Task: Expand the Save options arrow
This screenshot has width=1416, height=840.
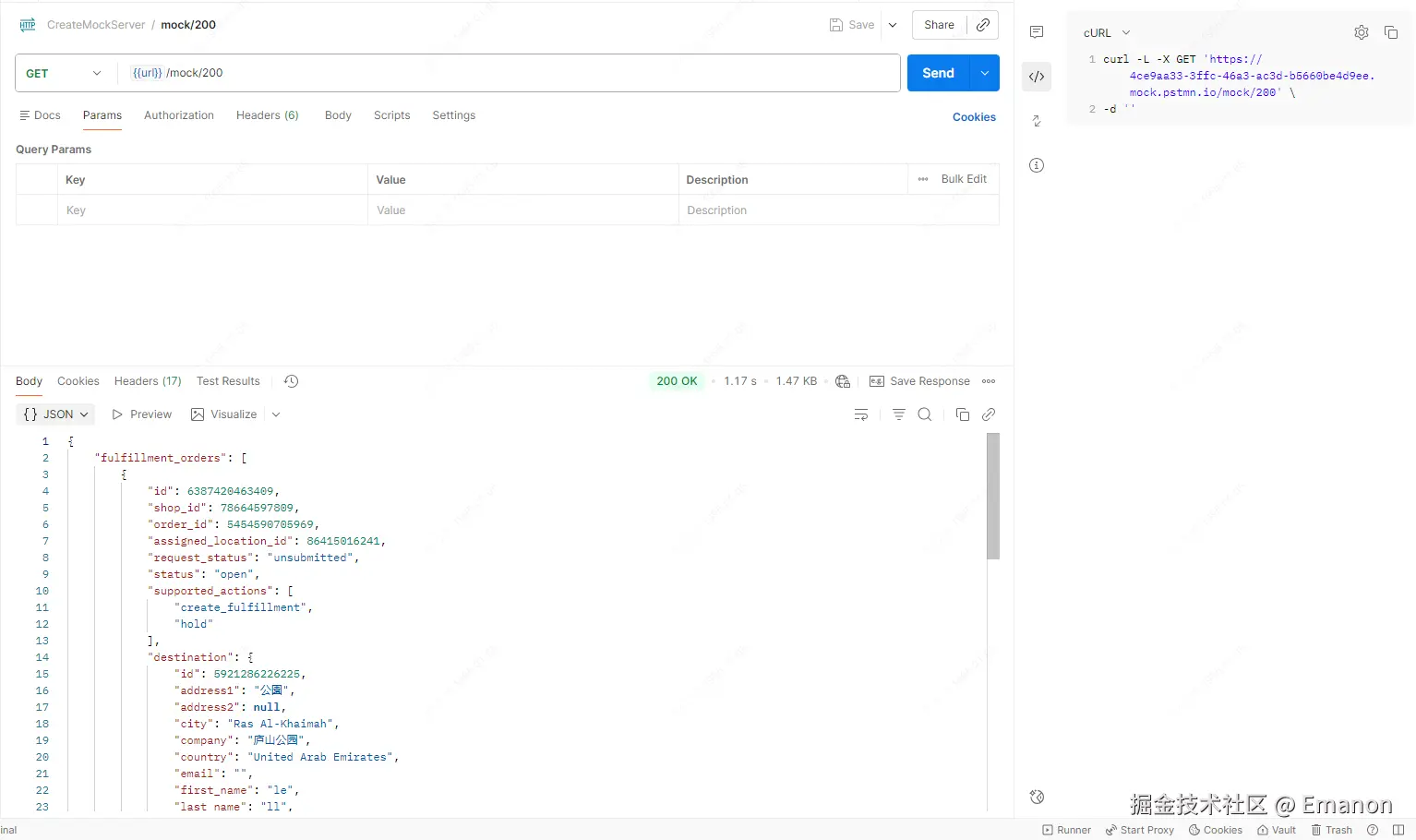Action: (x=893, y=25)
